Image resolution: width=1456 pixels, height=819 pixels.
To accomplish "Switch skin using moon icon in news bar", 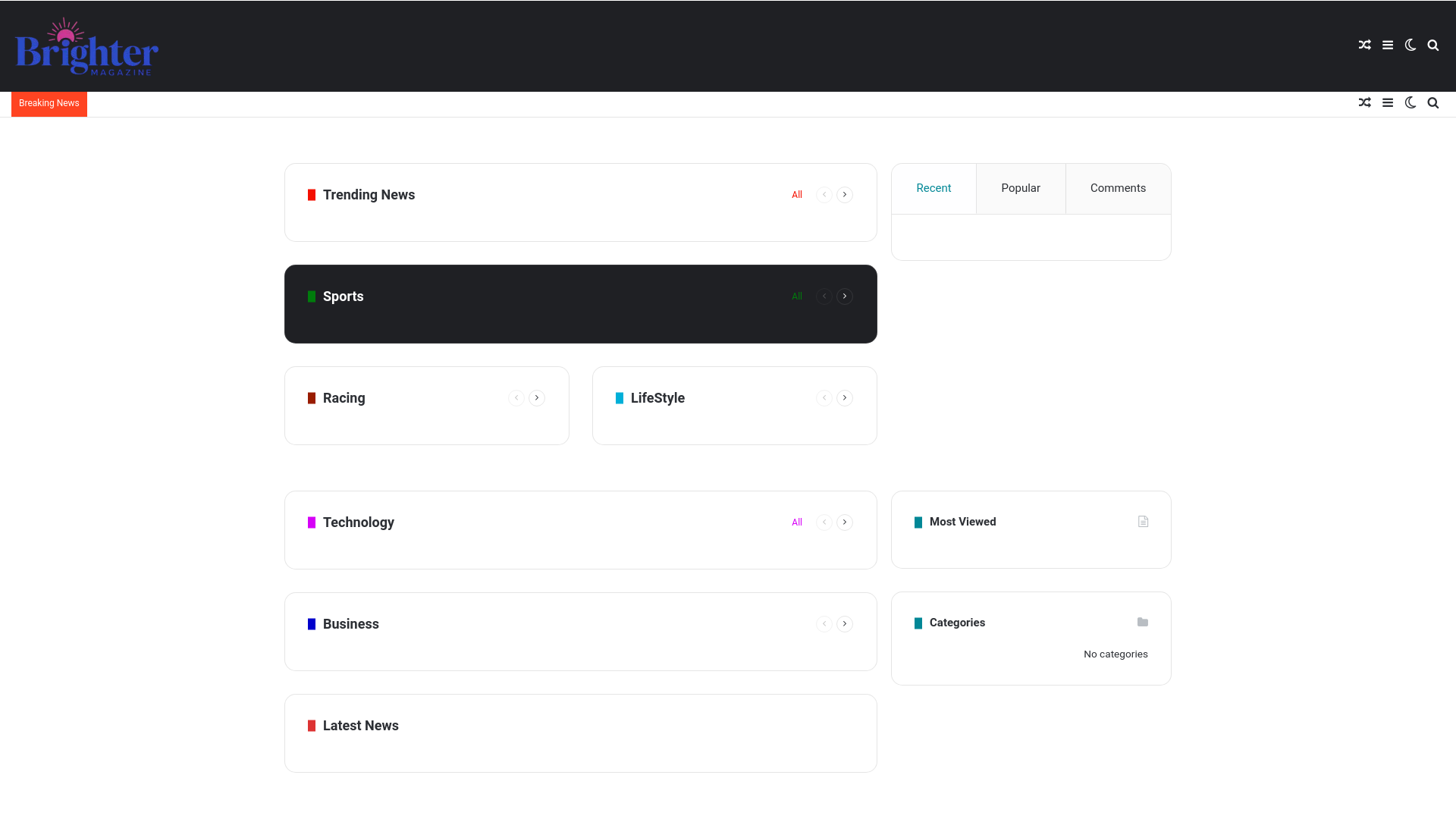I will click(x=1410, y=103).
